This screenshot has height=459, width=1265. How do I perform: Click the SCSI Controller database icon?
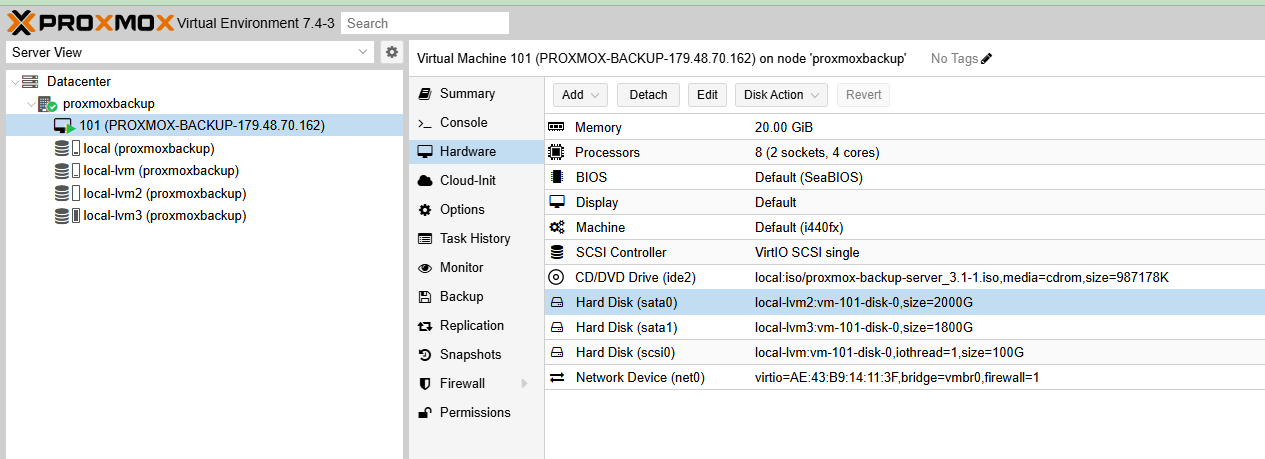click(x=556, y=253)
